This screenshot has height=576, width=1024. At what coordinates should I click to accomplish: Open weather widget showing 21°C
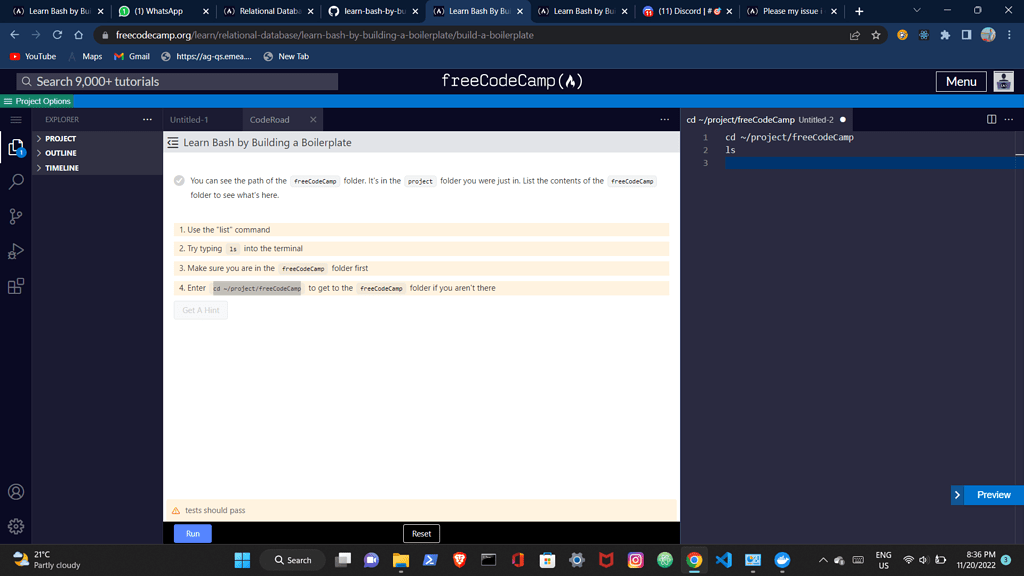pyautogui.click(x=47, y=560)
